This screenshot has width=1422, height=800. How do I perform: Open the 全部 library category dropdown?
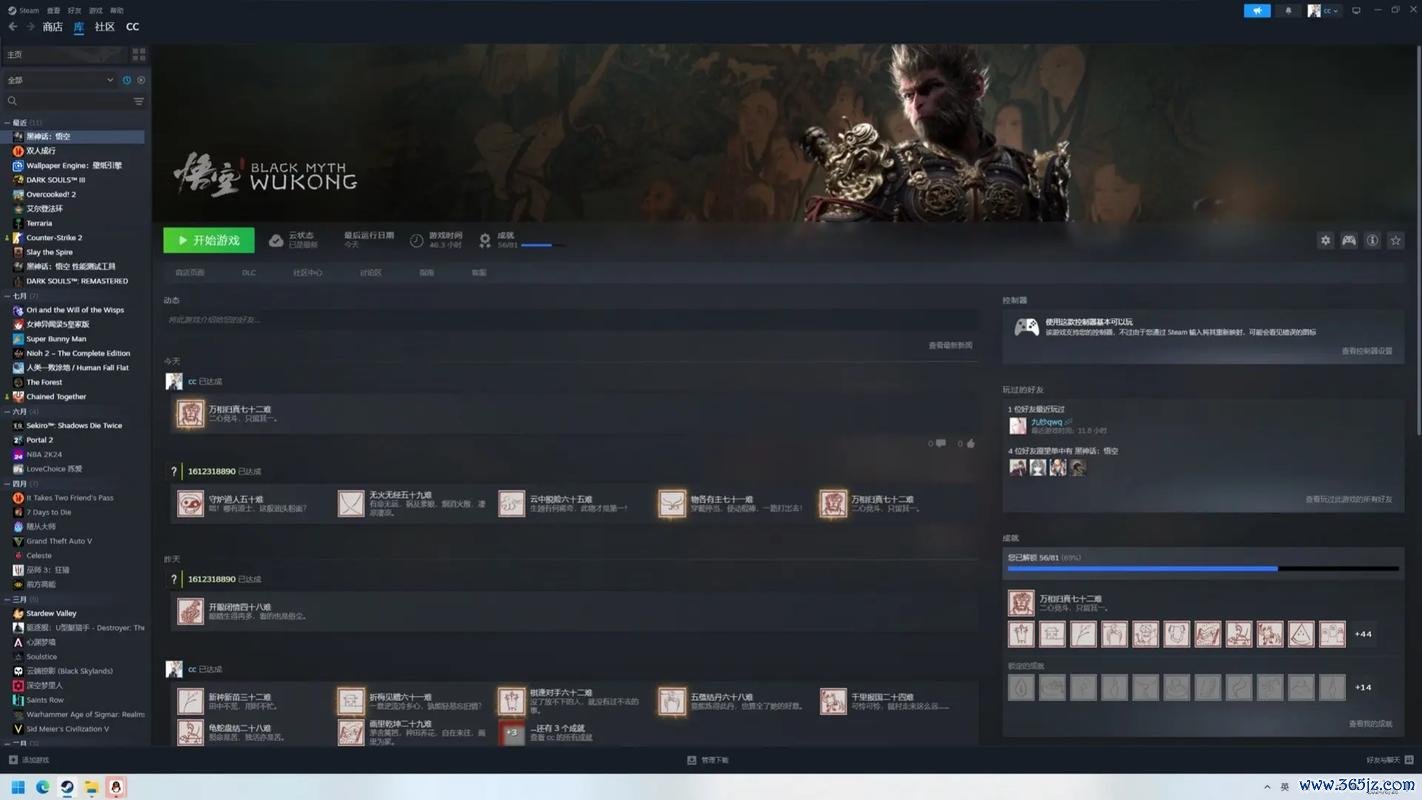pos(60,80)
